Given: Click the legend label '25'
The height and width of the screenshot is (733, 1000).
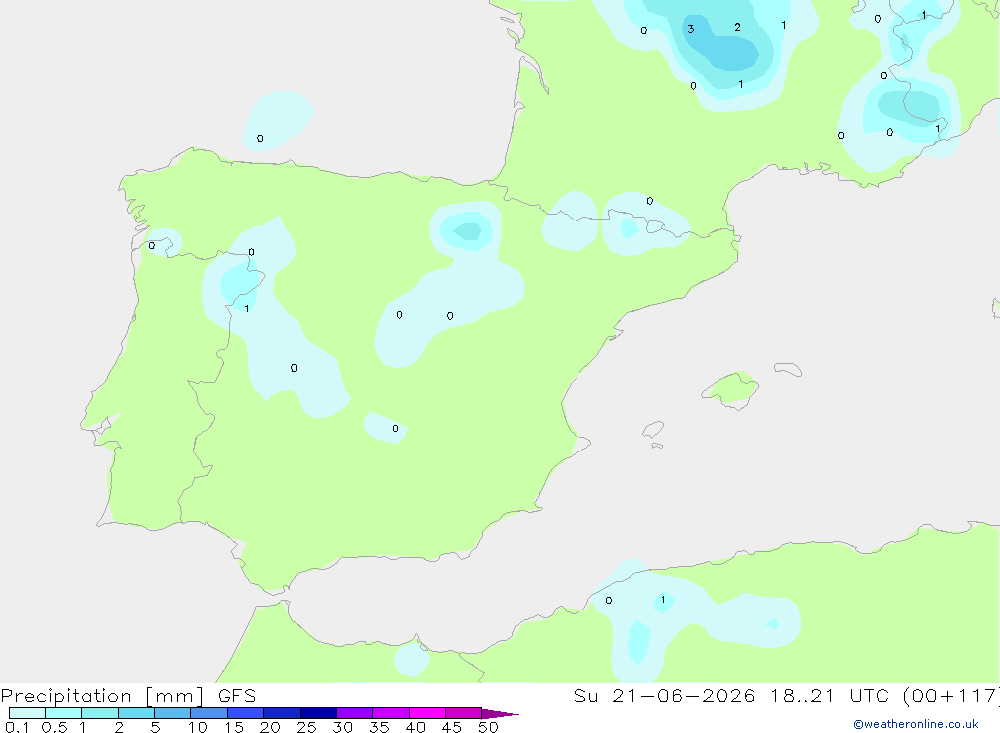Looking at the screenshot, I should [306, 727].
